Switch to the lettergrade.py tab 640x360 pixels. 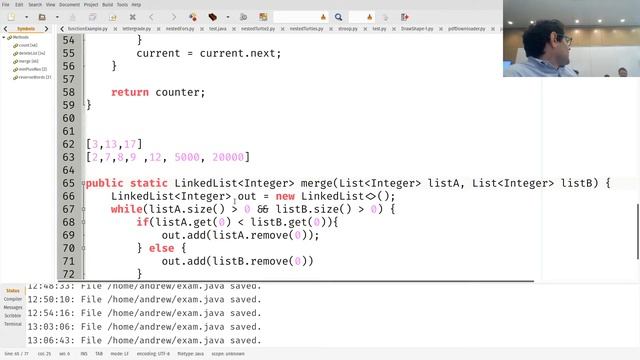137,29
